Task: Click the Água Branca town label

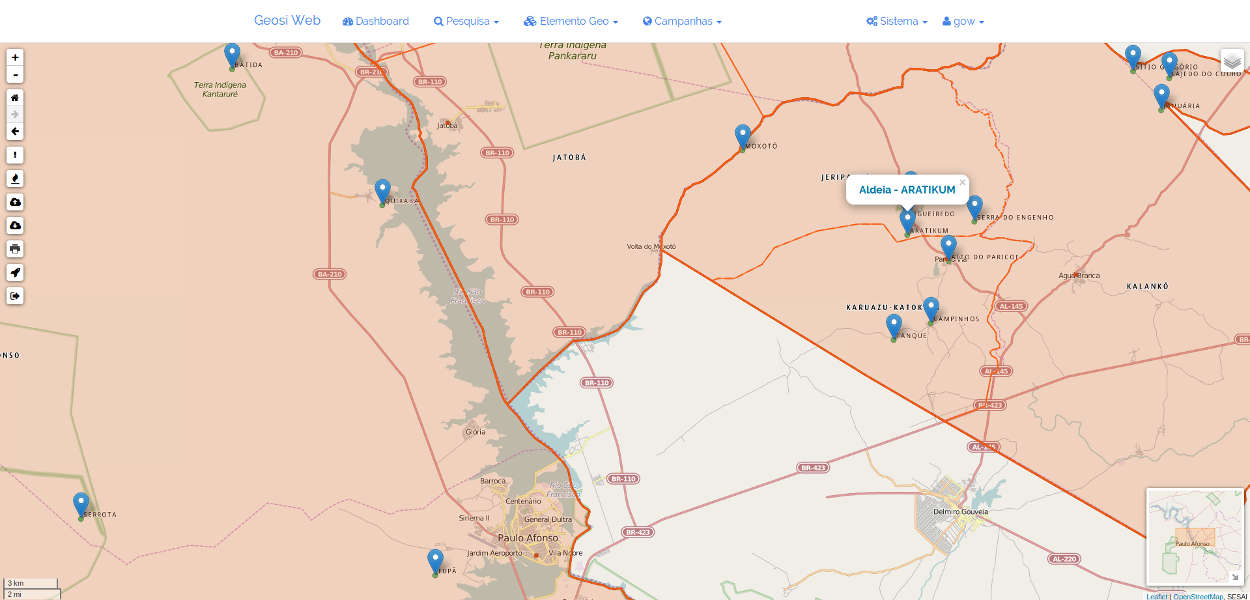Action: tap(1080, 275)
